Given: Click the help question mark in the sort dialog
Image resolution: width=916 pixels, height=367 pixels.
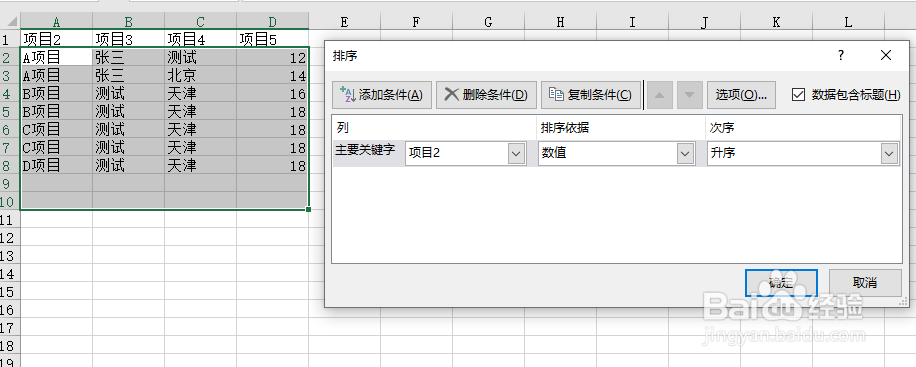Looking at the screenshot, I should pyautogui.click(x=841, y=56).
